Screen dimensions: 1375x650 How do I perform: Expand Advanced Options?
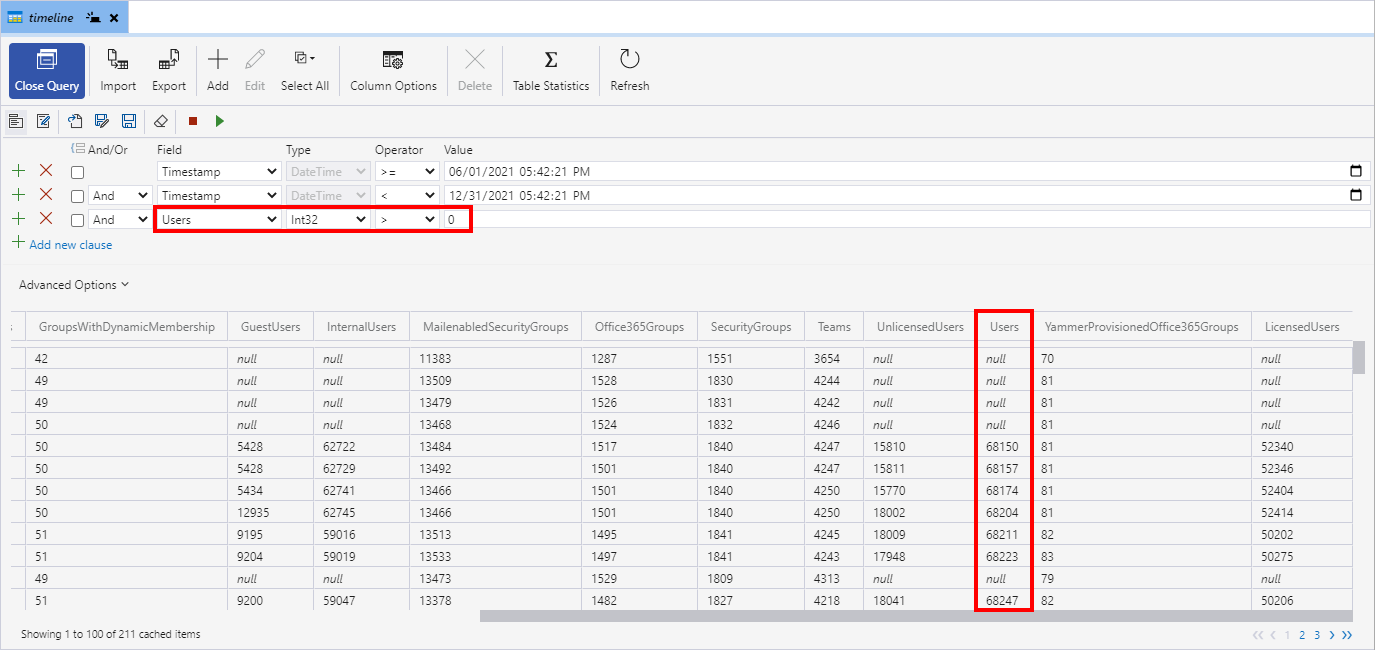tap(74, 285)
